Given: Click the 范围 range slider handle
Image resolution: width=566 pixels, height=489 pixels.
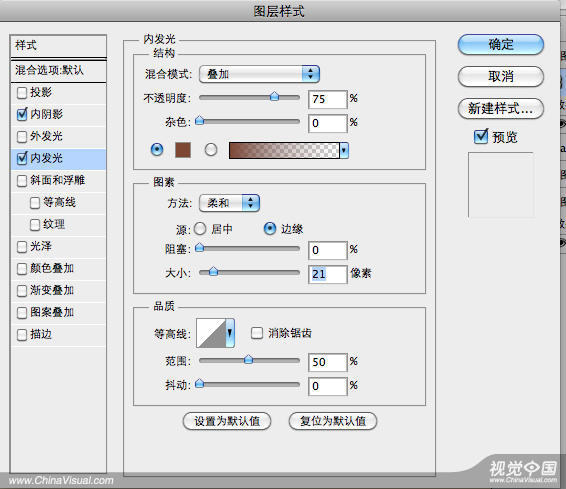Looking at the screenshot, I should coord(248,359).
